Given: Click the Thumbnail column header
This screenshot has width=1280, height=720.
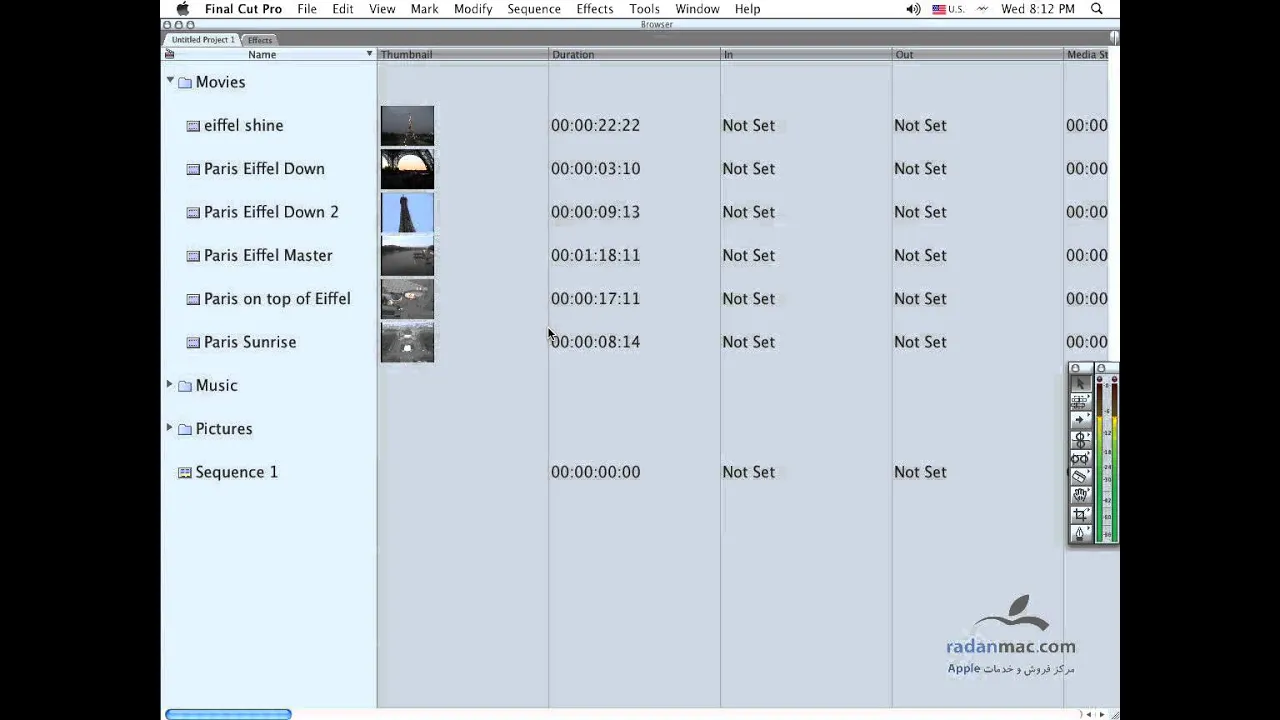Looking at the screenshot, I should pyautogui.click(x=463, y=55).
